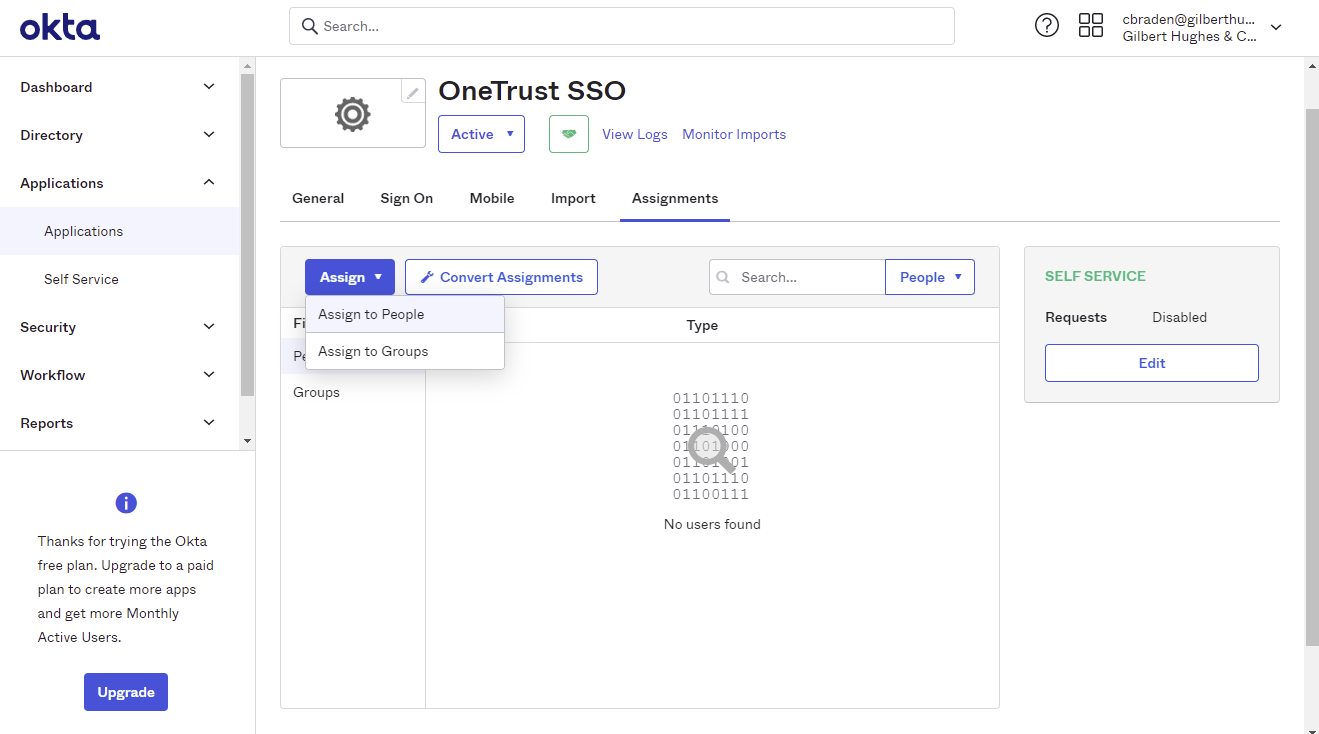Click the magnifying glass in the assignments search
The image size is (1319, 734).
(x=722, y=276)
